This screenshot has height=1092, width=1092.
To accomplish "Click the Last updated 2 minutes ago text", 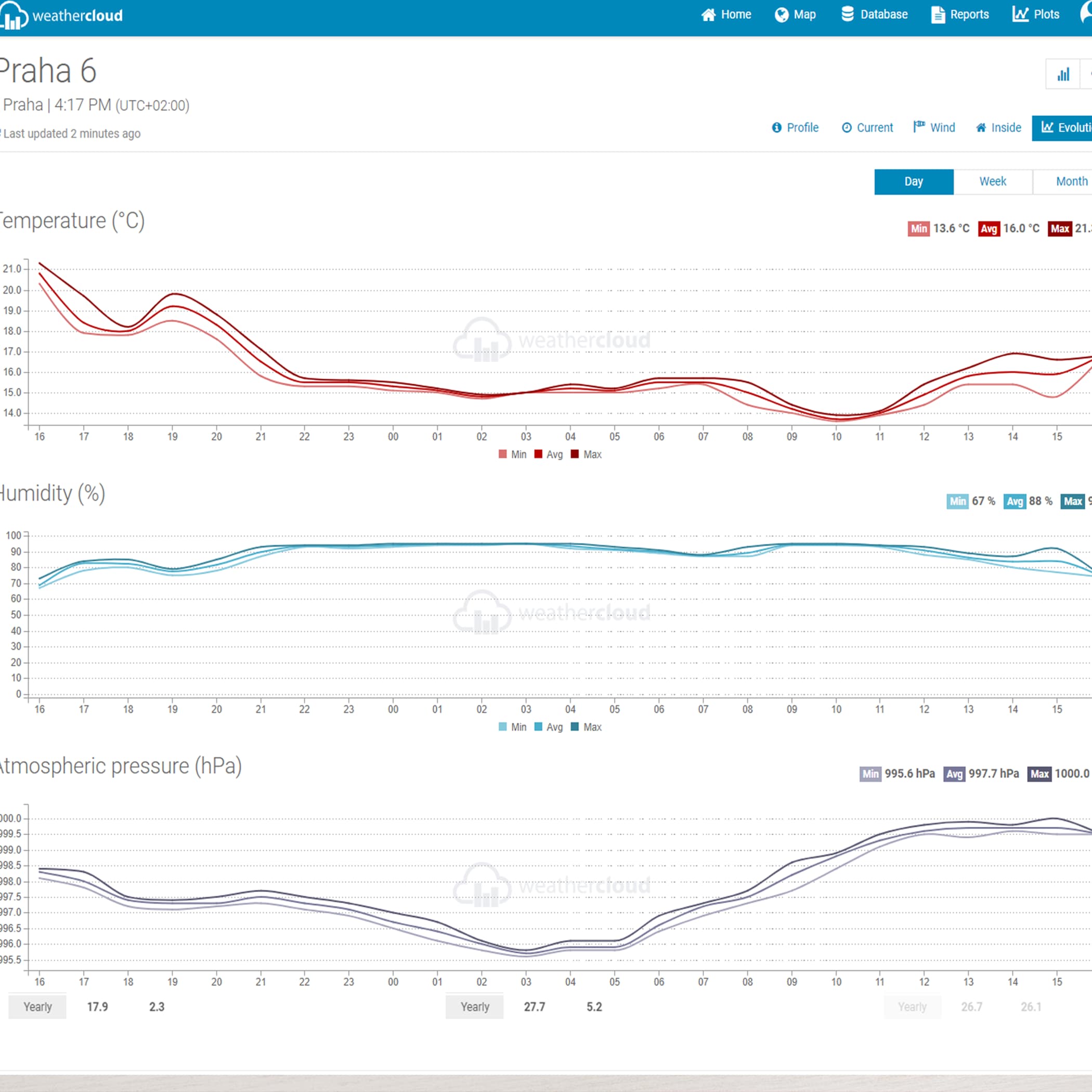I will pos(72,134).
